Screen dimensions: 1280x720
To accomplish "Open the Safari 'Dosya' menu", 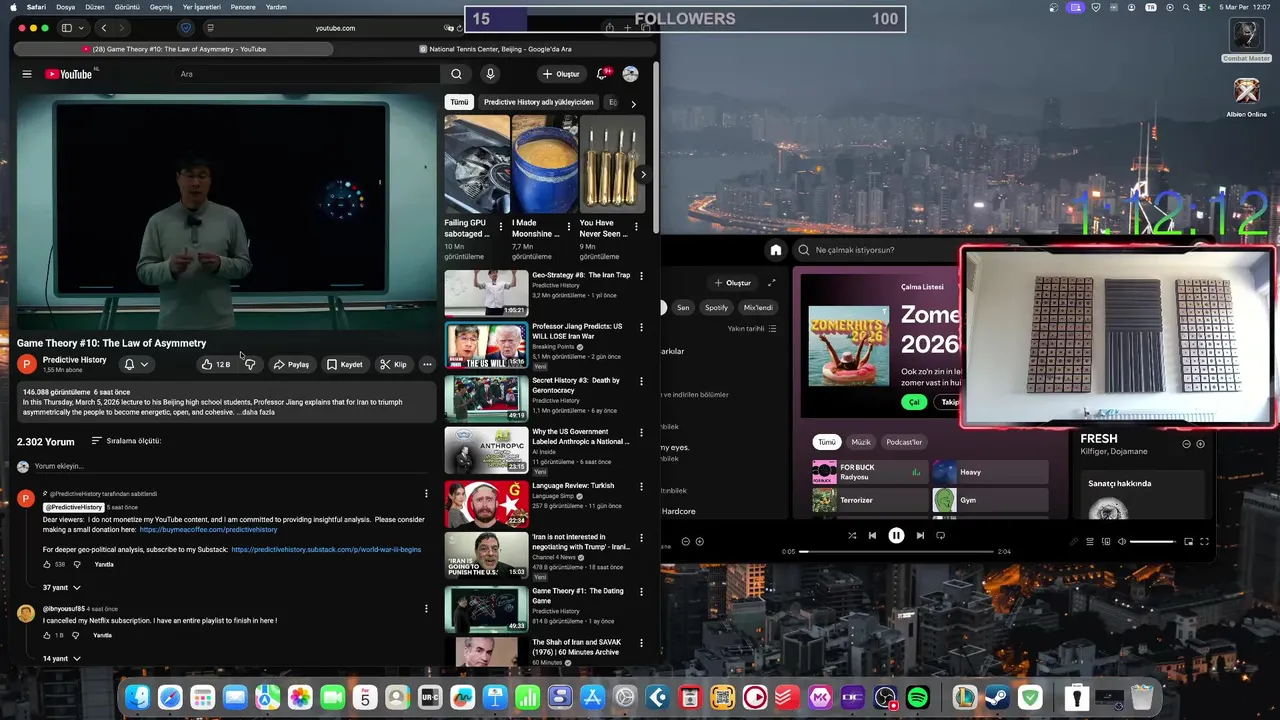I will [x=65, y=7].
